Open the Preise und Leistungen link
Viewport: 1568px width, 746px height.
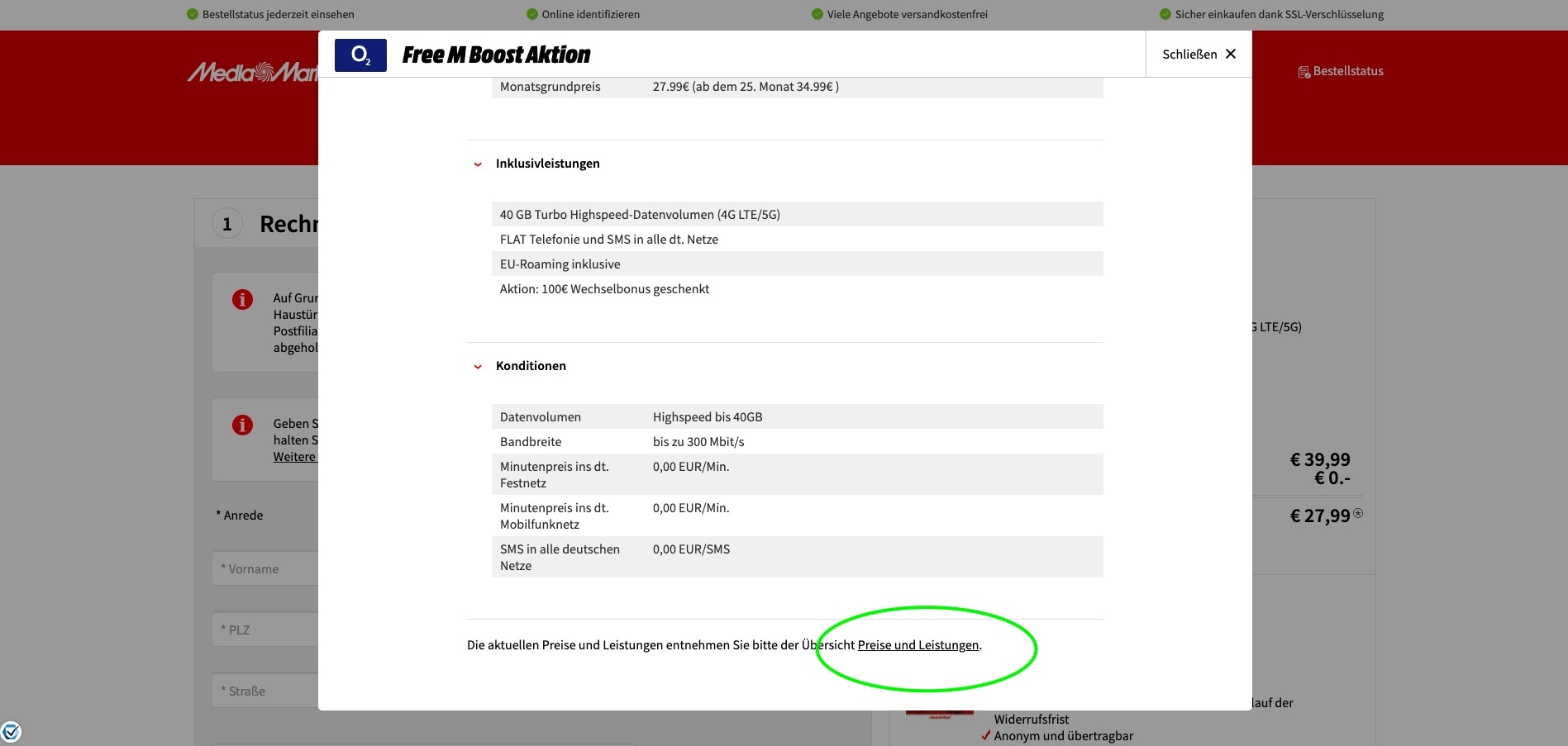[918, 645]
